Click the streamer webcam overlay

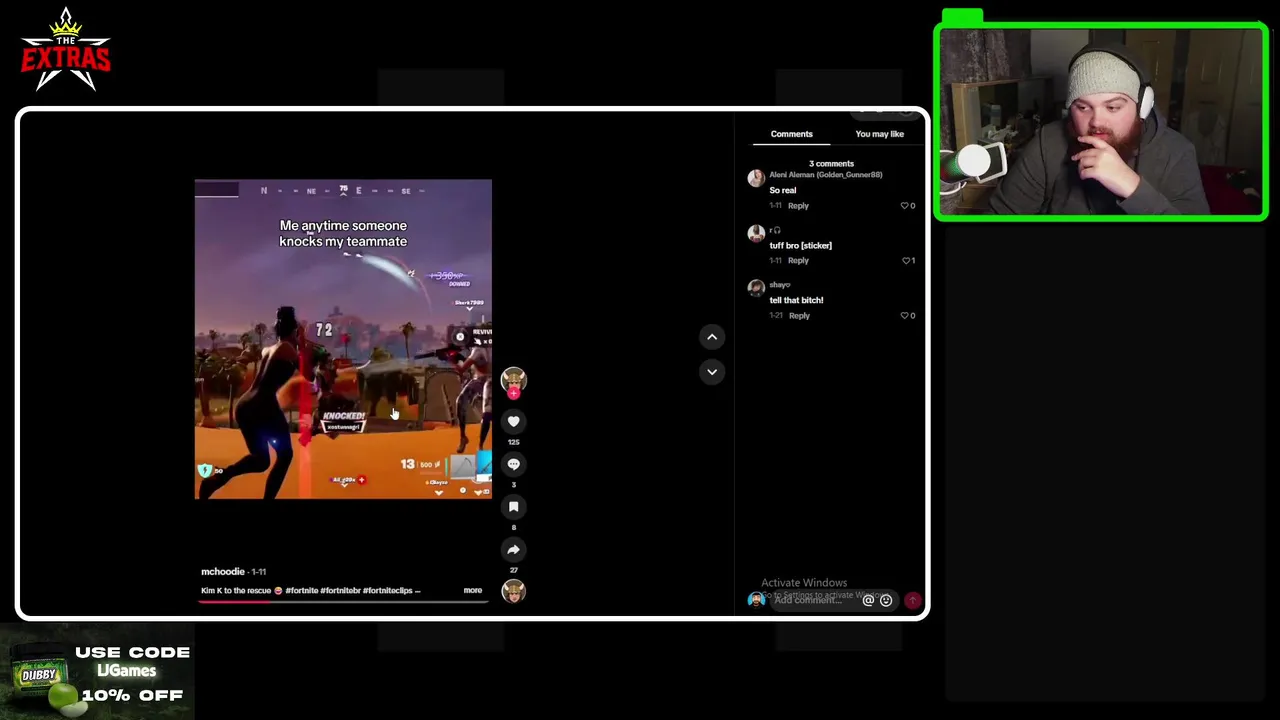point(1101,120)
